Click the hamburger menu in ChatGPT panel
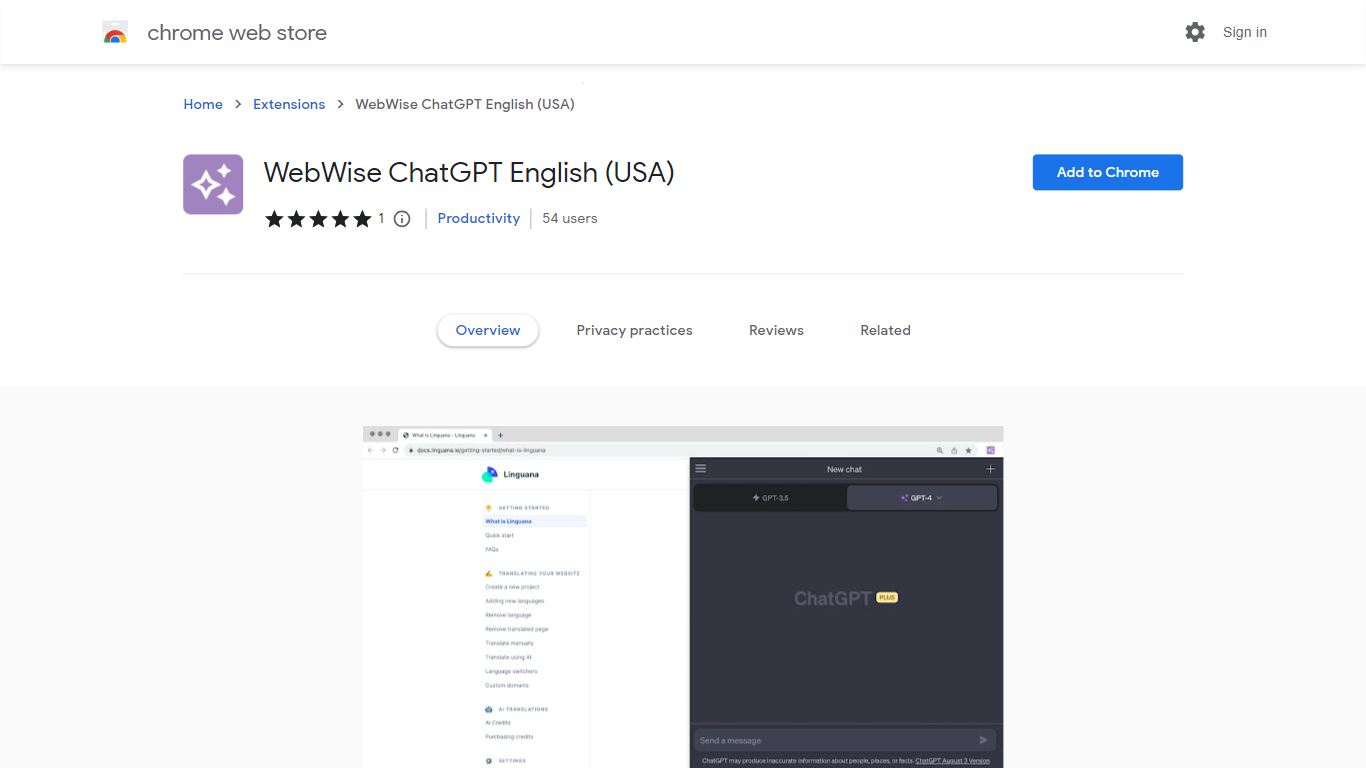The height and width of the screenshot is (768, 1366). point(701,469)
